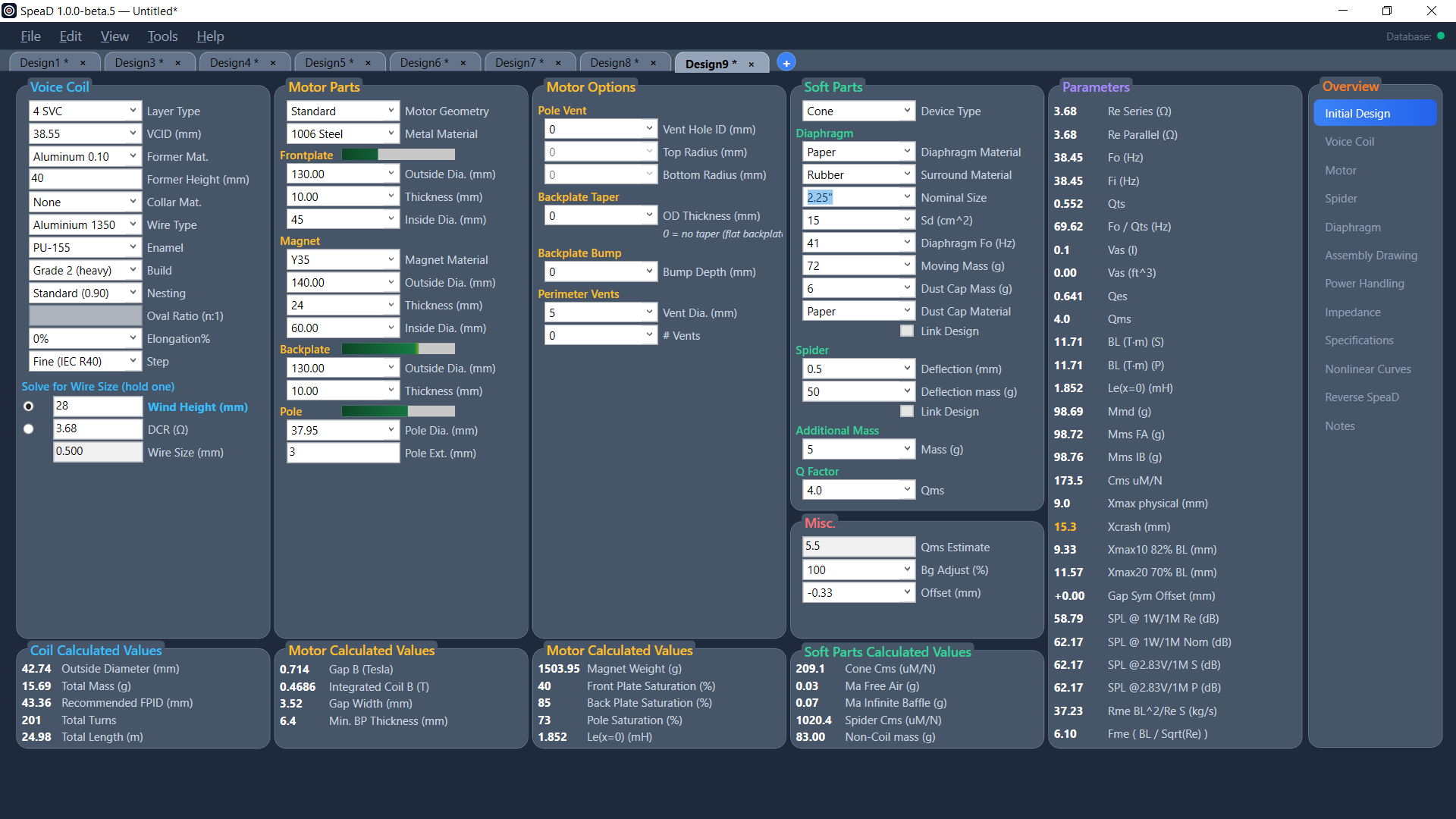Screen dimensions: 1456x819
Task: Open the Help menu
Action: click(210, 36)
